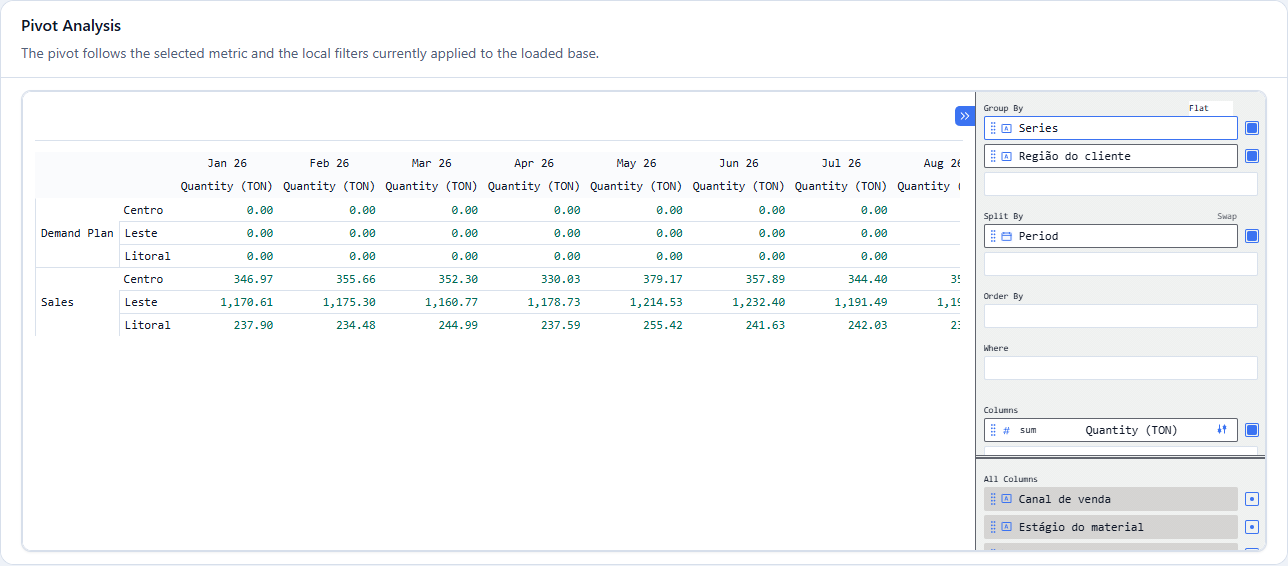Click the Quantity (TON) subheader under Jan 26
The height and width of the screenshot is (566, 1288).
(227, 186)
